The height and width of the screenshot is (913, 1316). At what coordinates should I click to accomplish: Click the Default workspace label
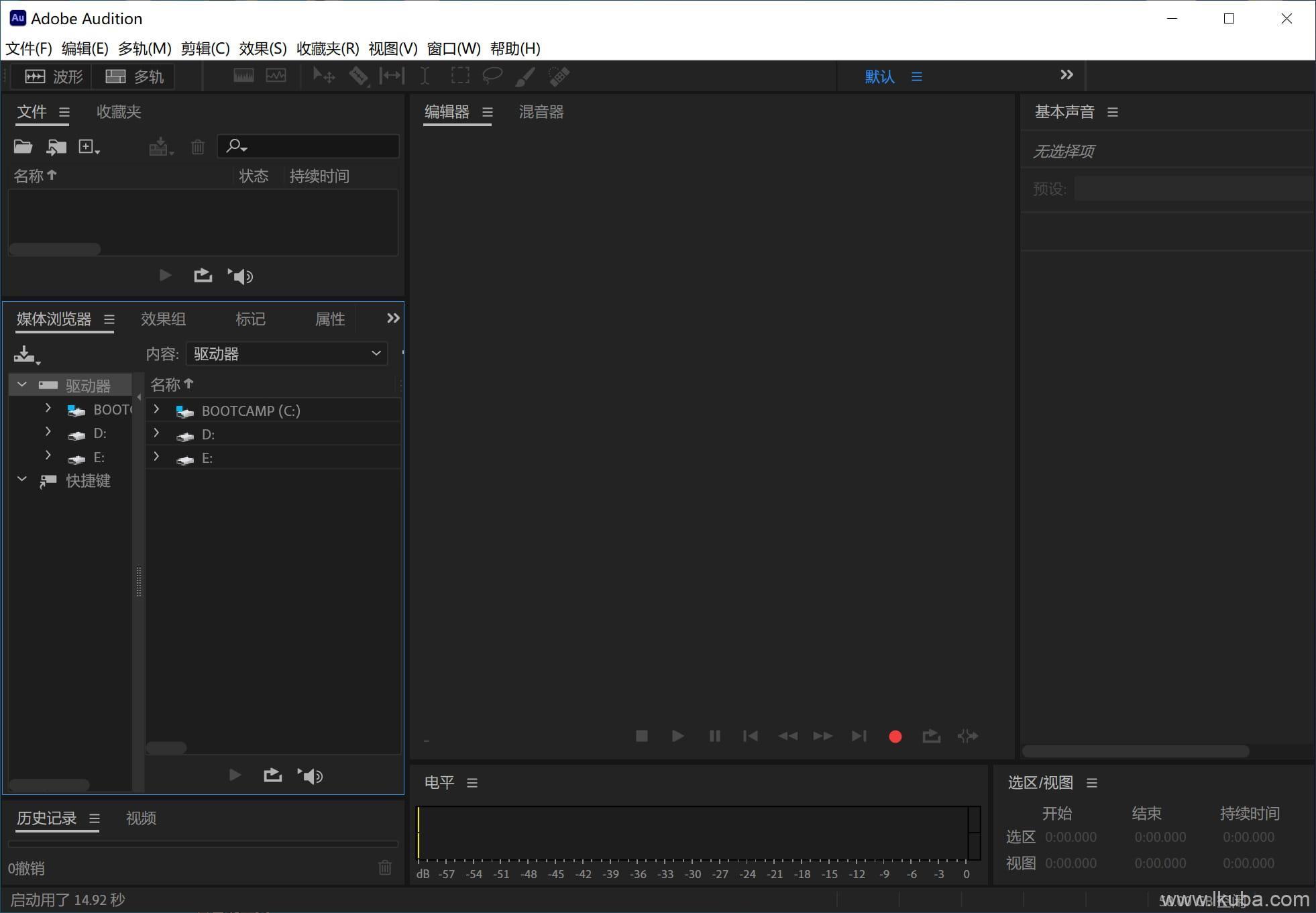[x=879, y=76]
